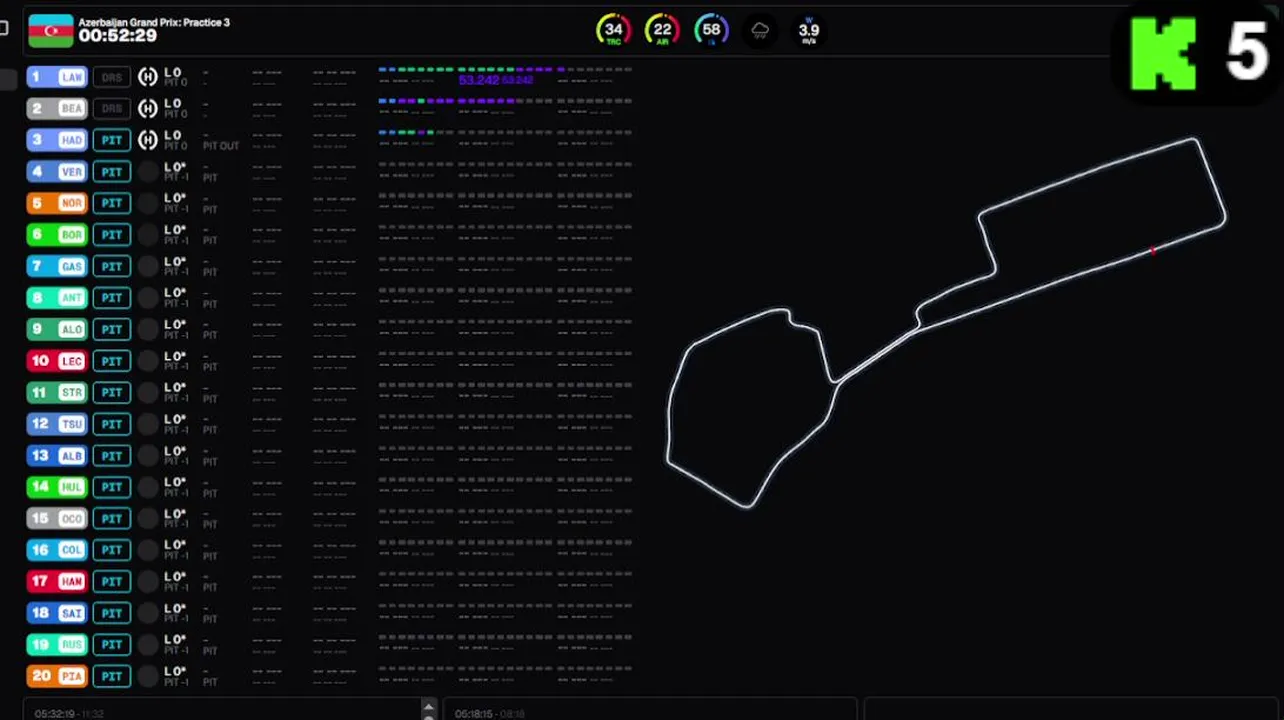1284x720 pixels.
Task: Click the purple 53.242 sector time for LAW
Action: tap(479, 80)
